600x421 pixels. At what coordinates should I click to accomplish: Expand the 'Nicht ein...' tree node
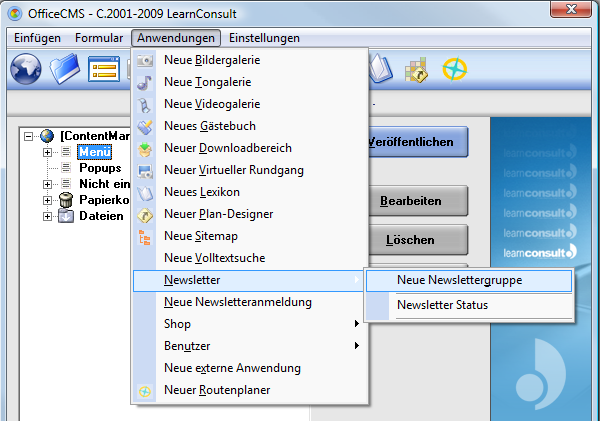tap(47, 184)
